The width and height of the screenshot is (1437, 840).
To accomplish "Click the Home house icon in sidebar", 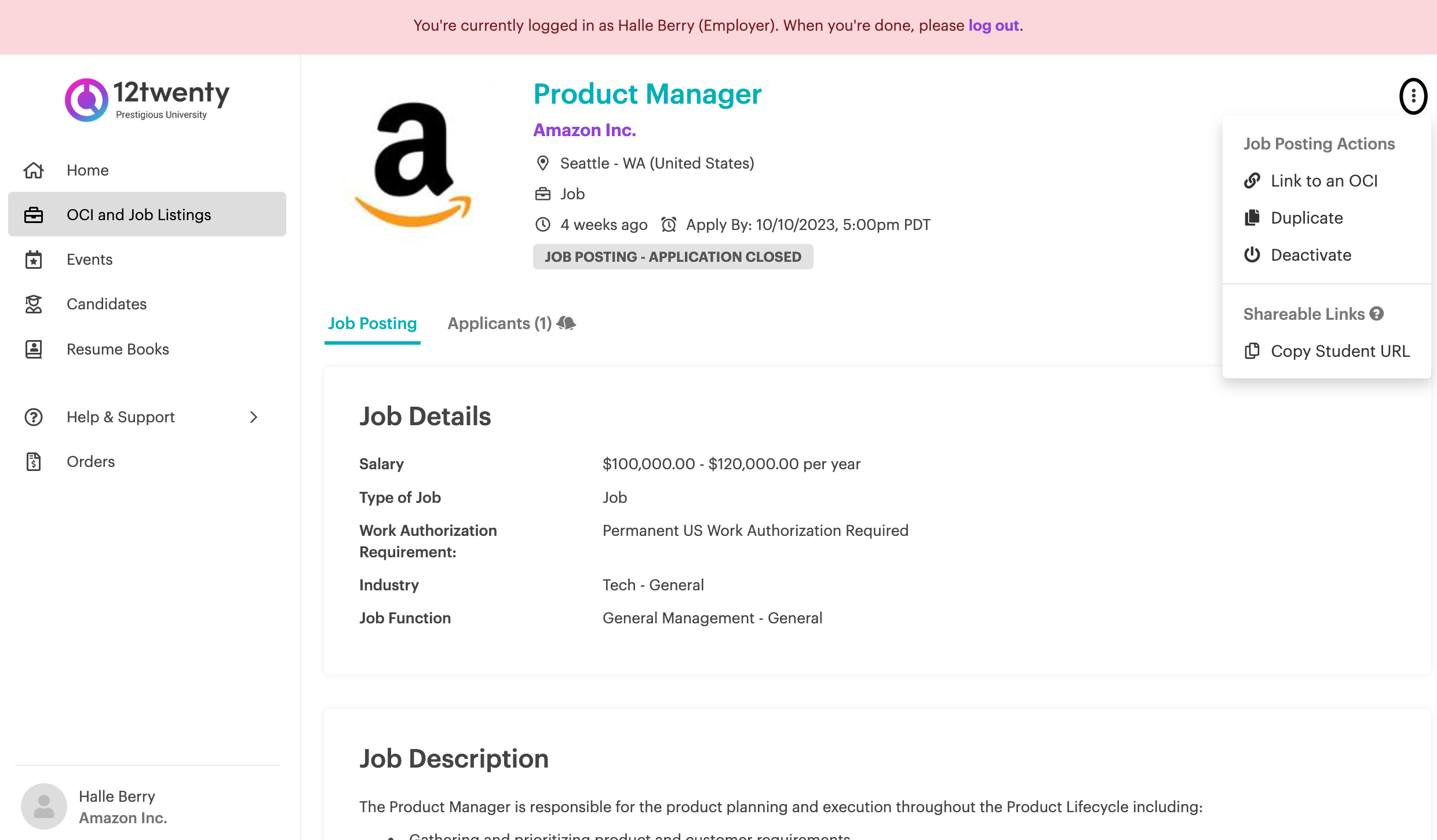I will pos(34,170).
